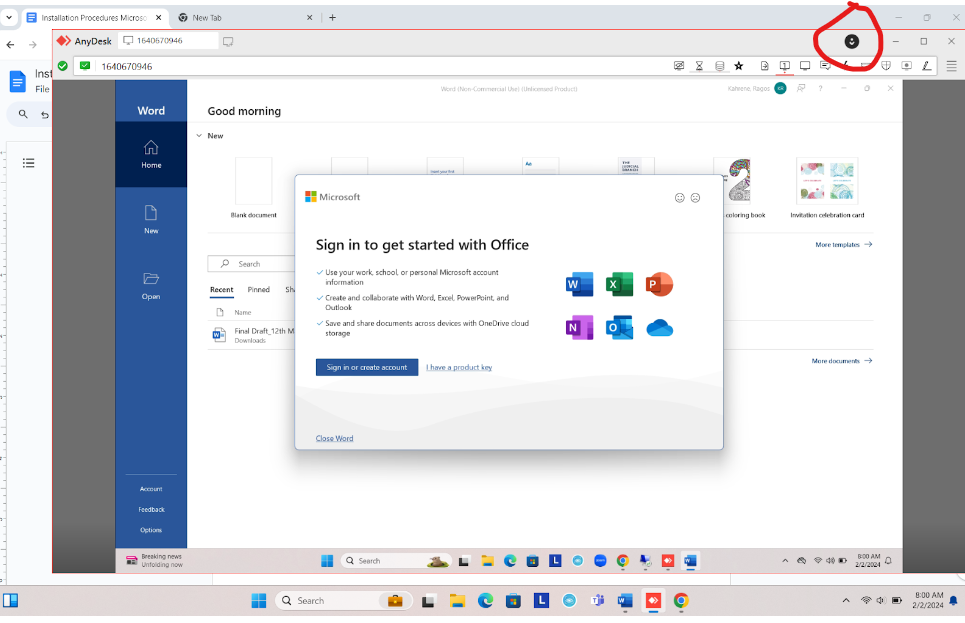Viewport: 965px width, 623px height.
Task: Open Microsoft Edge in local taskbar
Action: pyautogui.click(x=485, y=601)
